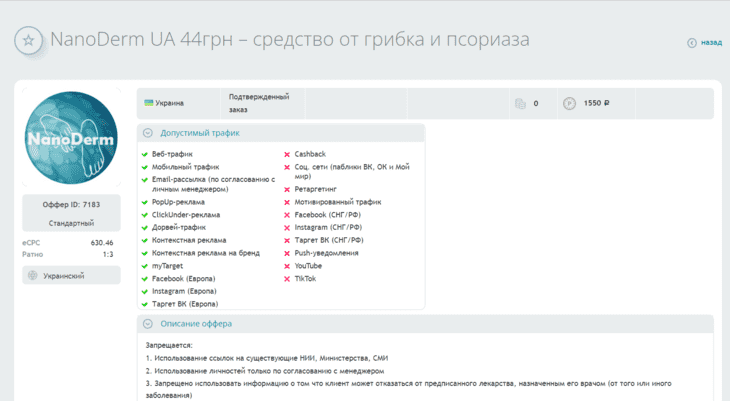The width and height of the screenshot is (730, 401).
Task: Click green check next to Контекстная реклама на бренд
Action: coord(145,253)
